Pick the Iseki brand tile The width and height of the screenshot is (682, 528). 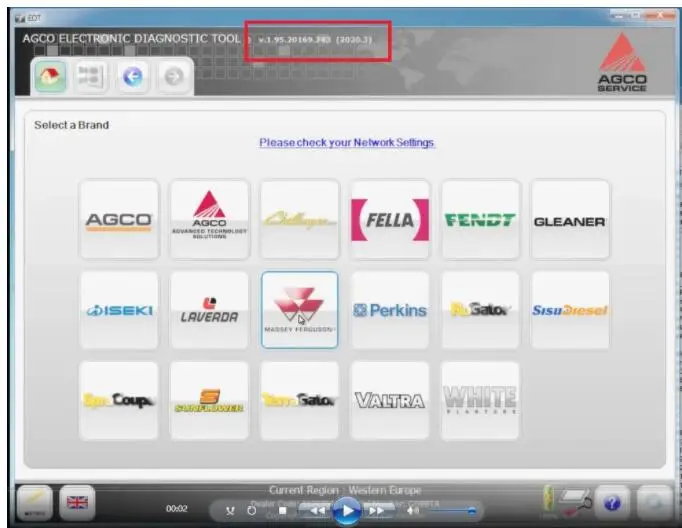[x=119, y=310]
